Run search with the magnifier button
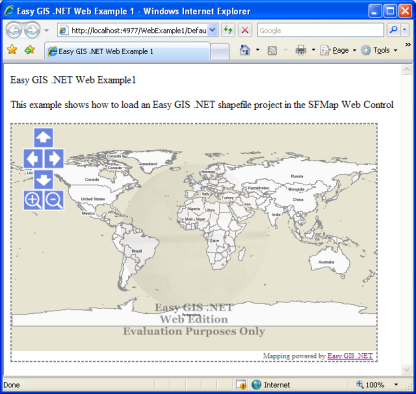This screenshot has height=394, width=416. pyautogui.click(x=393, y=30)
